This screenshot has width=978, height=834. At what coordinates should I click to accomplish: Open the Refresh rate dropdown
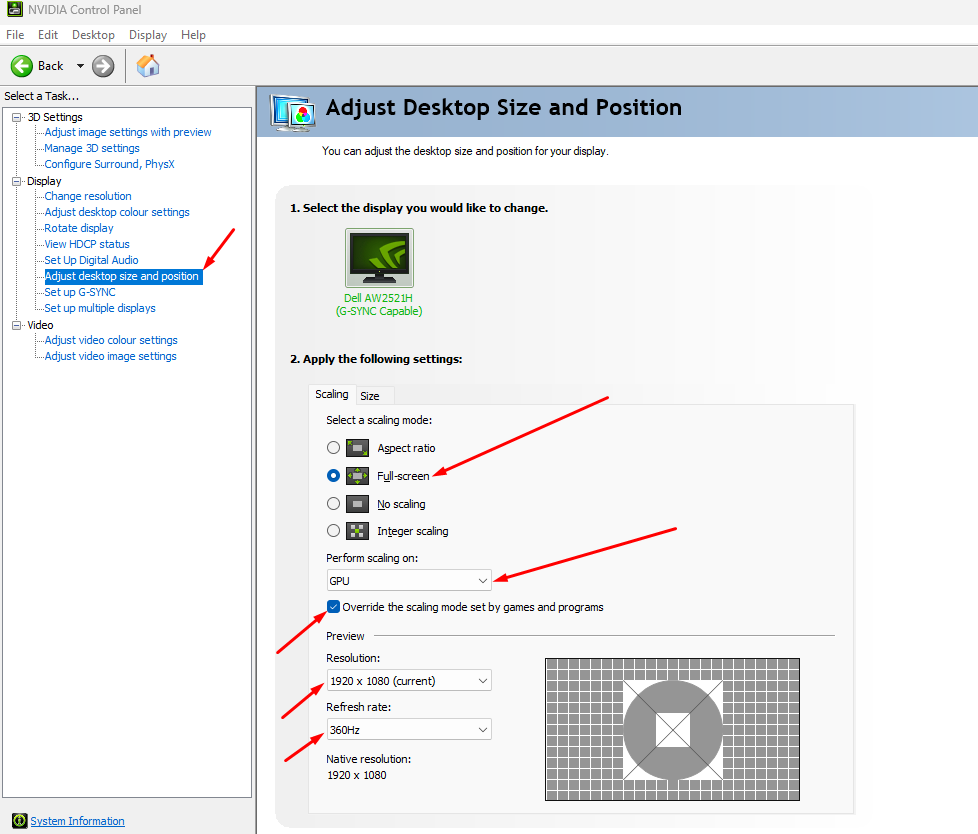pos(409,730)
